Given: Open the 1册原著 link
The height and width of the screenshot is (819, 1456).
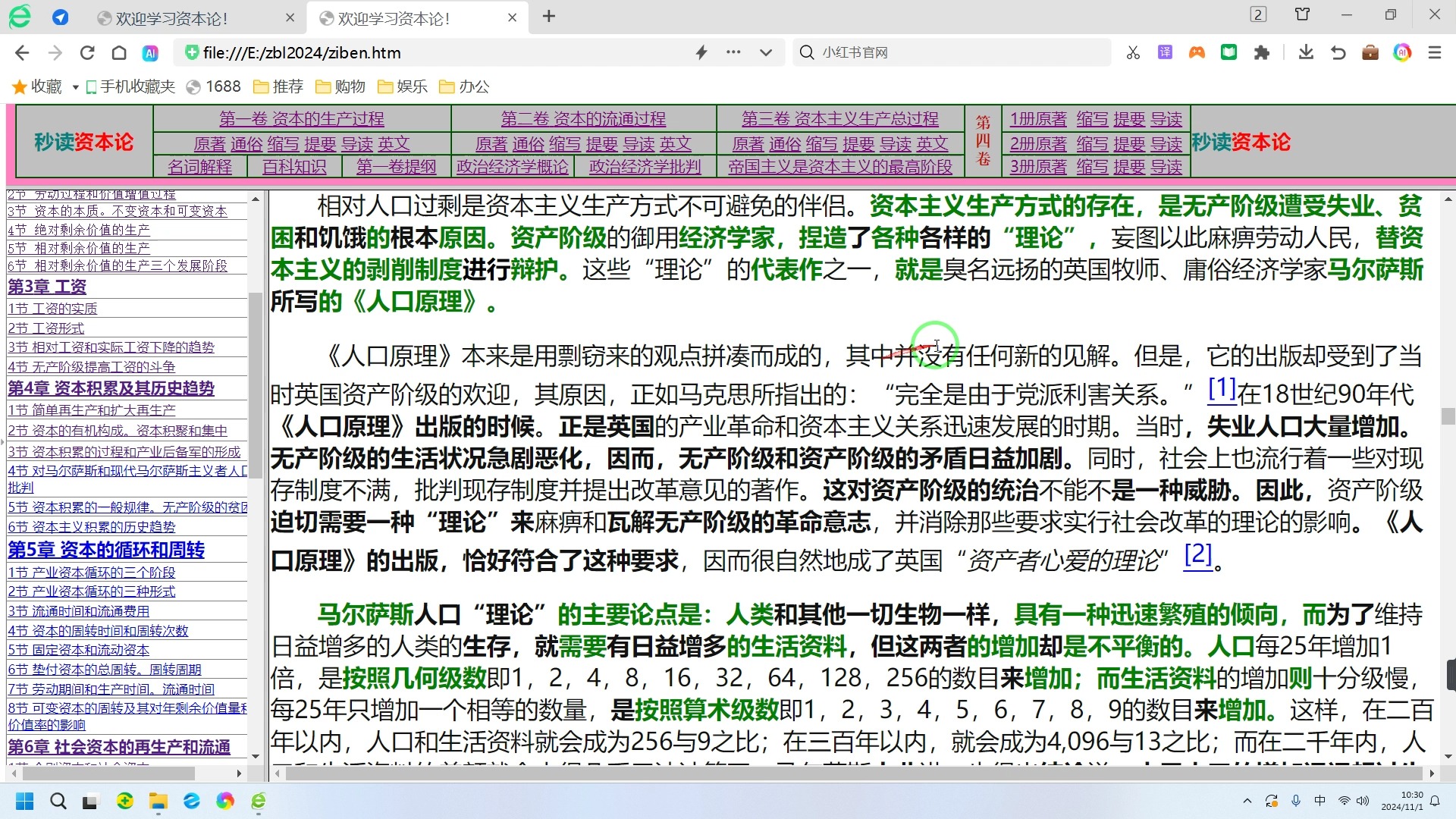Looking at the screenshot, I should [1038, 119].
